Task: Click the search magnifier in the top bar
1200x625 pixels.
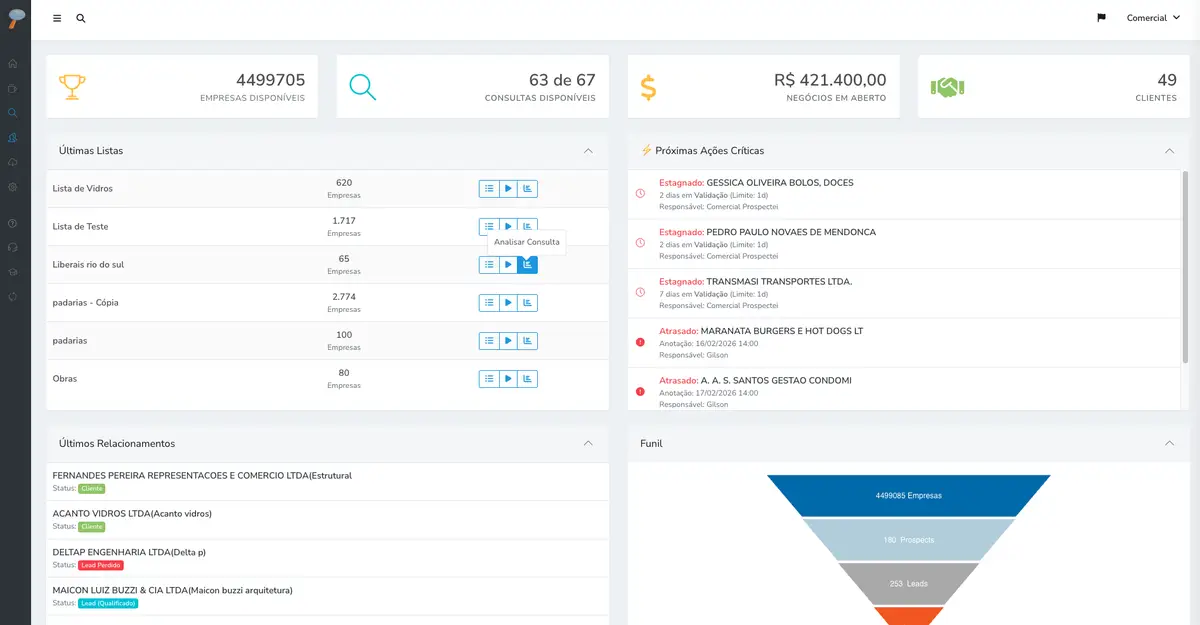Action: (81, 18)
